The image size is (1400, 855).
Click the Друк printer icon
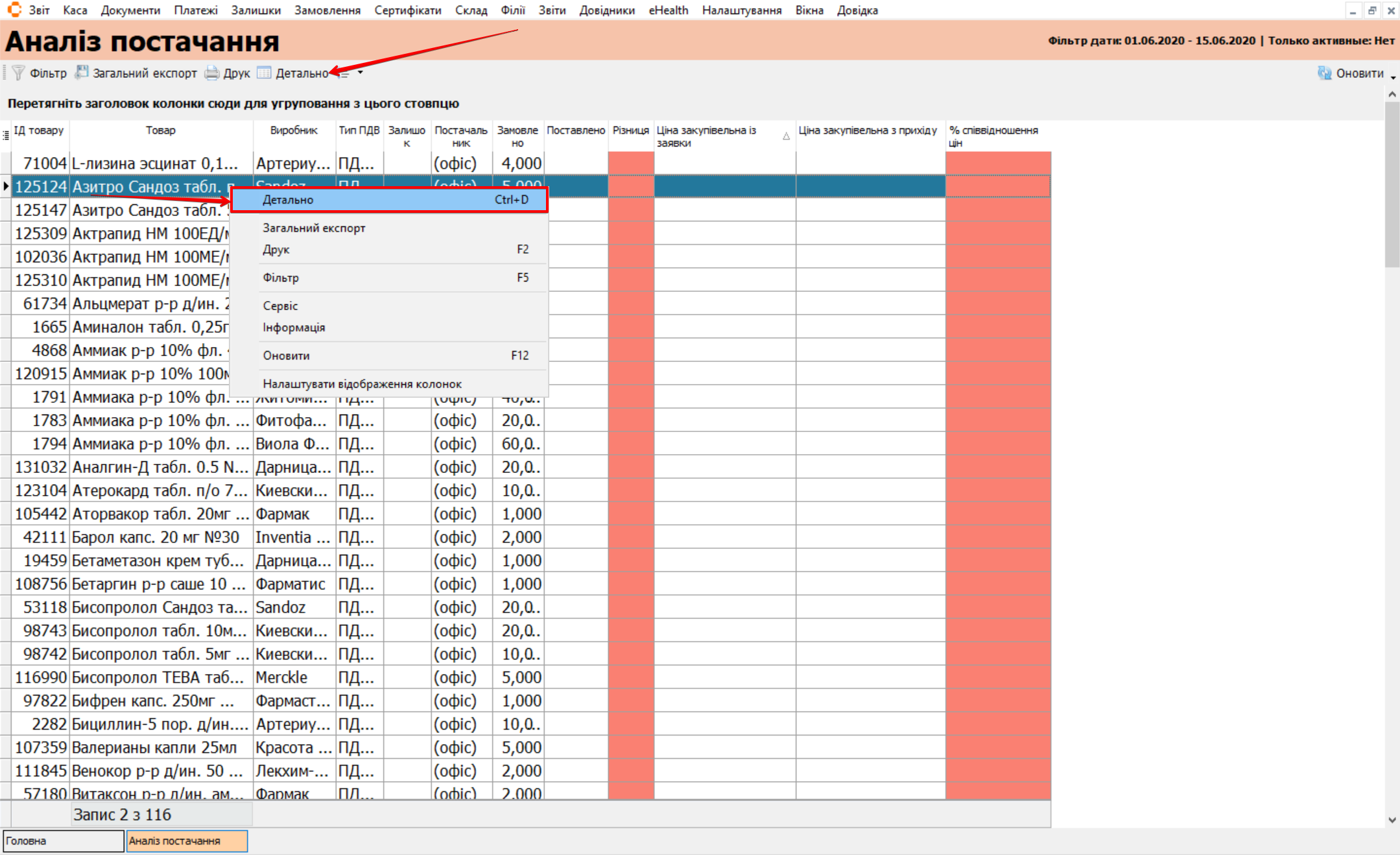click(x=212, y=73)
